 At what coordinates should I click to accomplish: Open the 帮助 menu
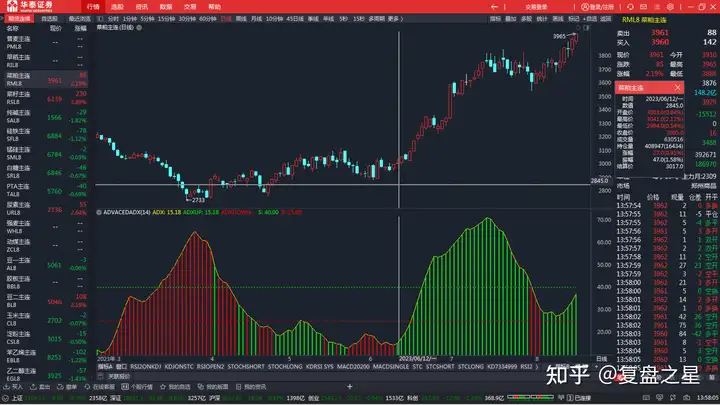tap(214, 7)
